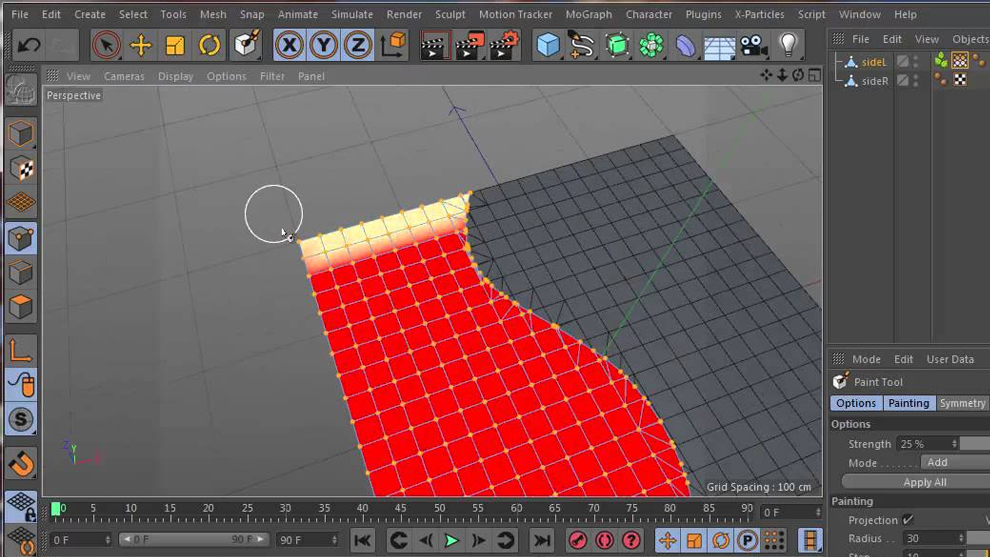Select the Workplane mode icon

point(21,203)
